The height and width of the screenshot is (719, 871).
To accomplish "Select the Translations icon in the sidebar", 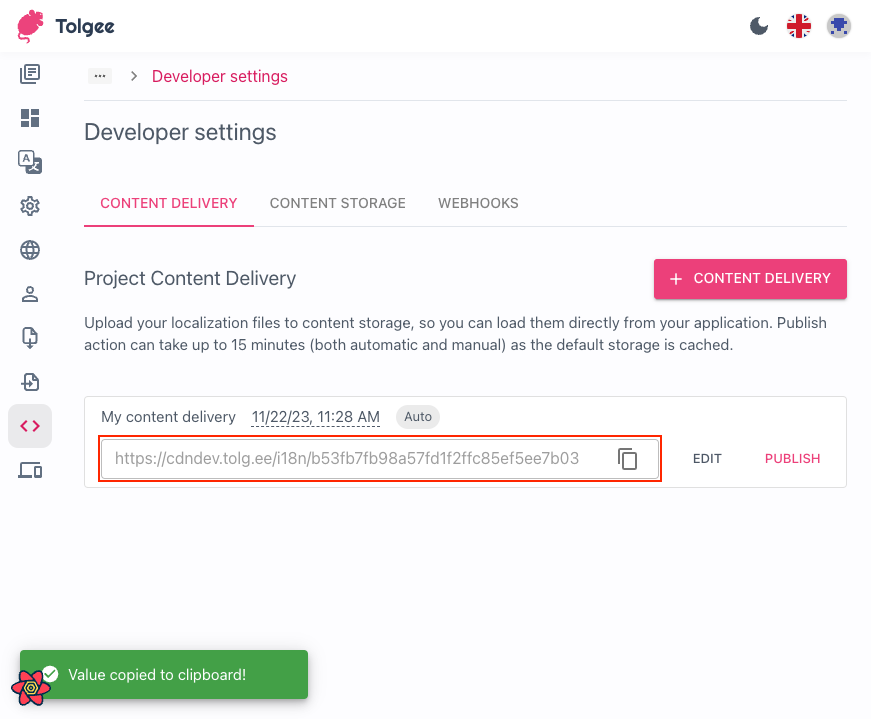I will (29, 162).
